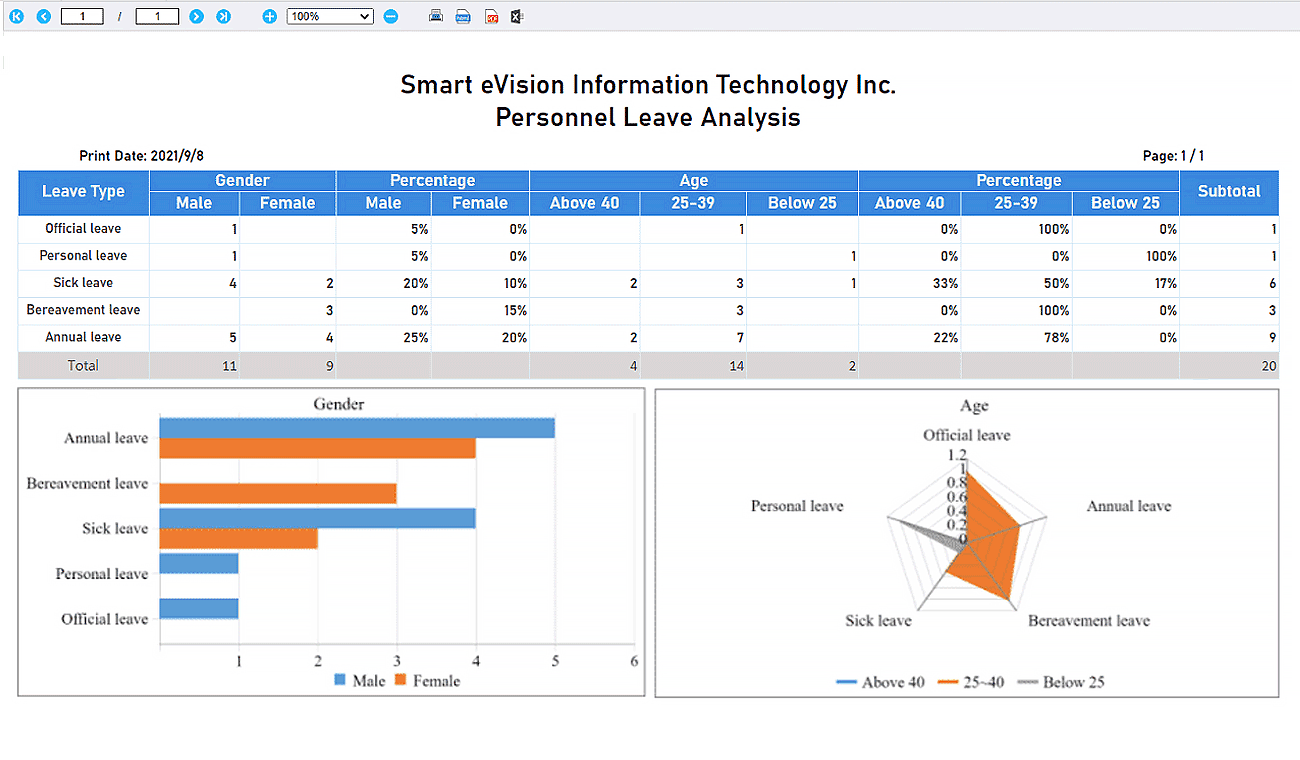This screenshot has height=760, width=1300.
Task: Click the blue Sick leave male bar
Action: tap(317, 518)
